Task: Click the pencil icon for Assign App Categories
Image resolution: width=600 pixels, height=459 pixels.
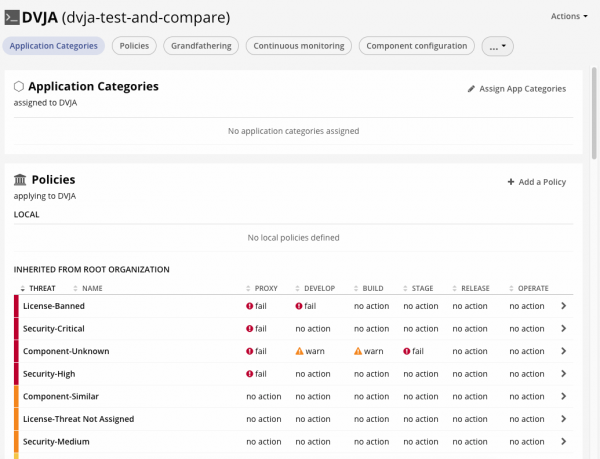Action: click(x=471, y=89)
